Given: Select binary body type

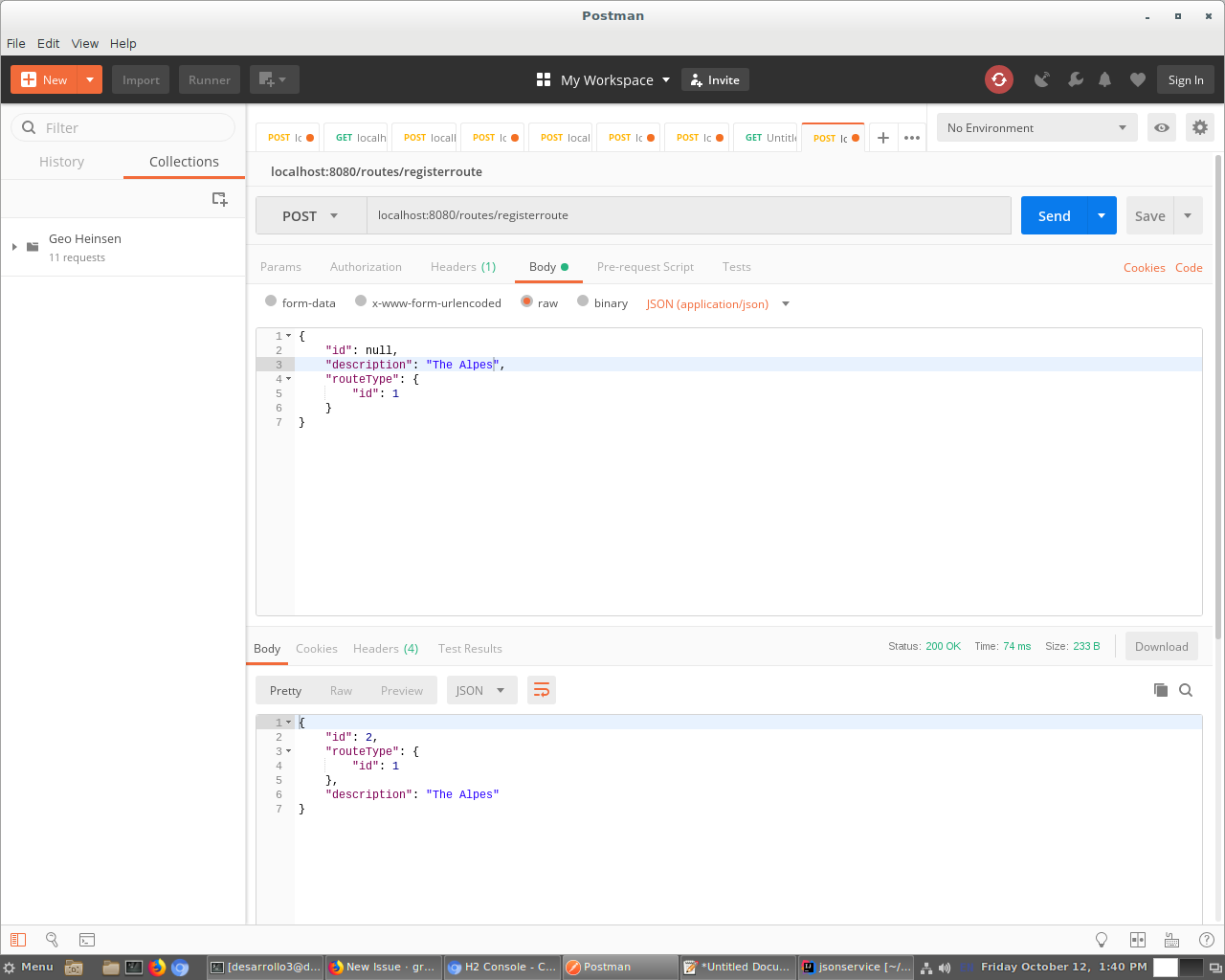Looking at the screenshot, I should [x=583, y=301].
